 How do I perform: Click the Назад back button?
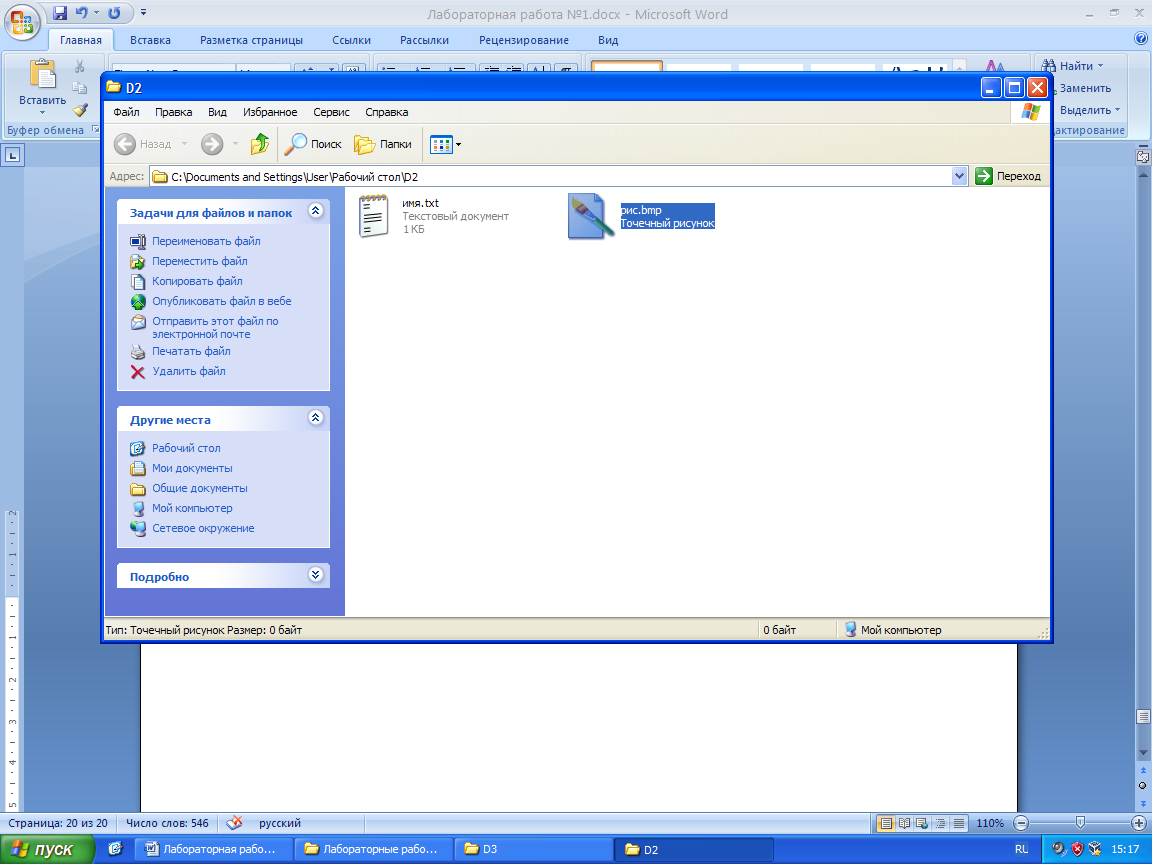tap(143, 144)
